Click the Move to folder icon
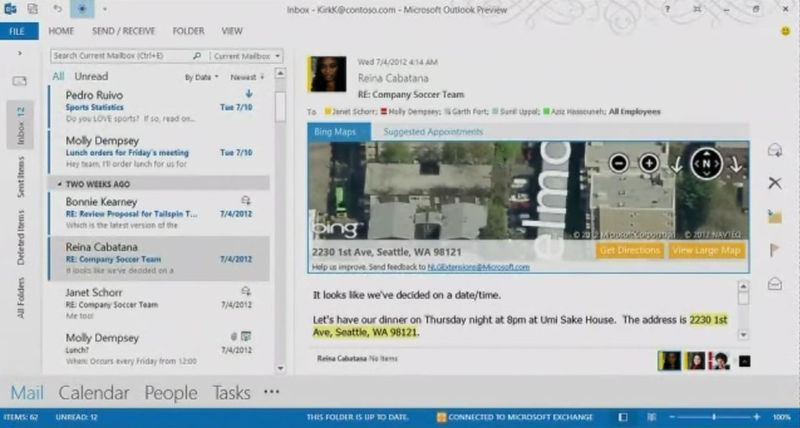The image size is (800, 428). point(774,216)
